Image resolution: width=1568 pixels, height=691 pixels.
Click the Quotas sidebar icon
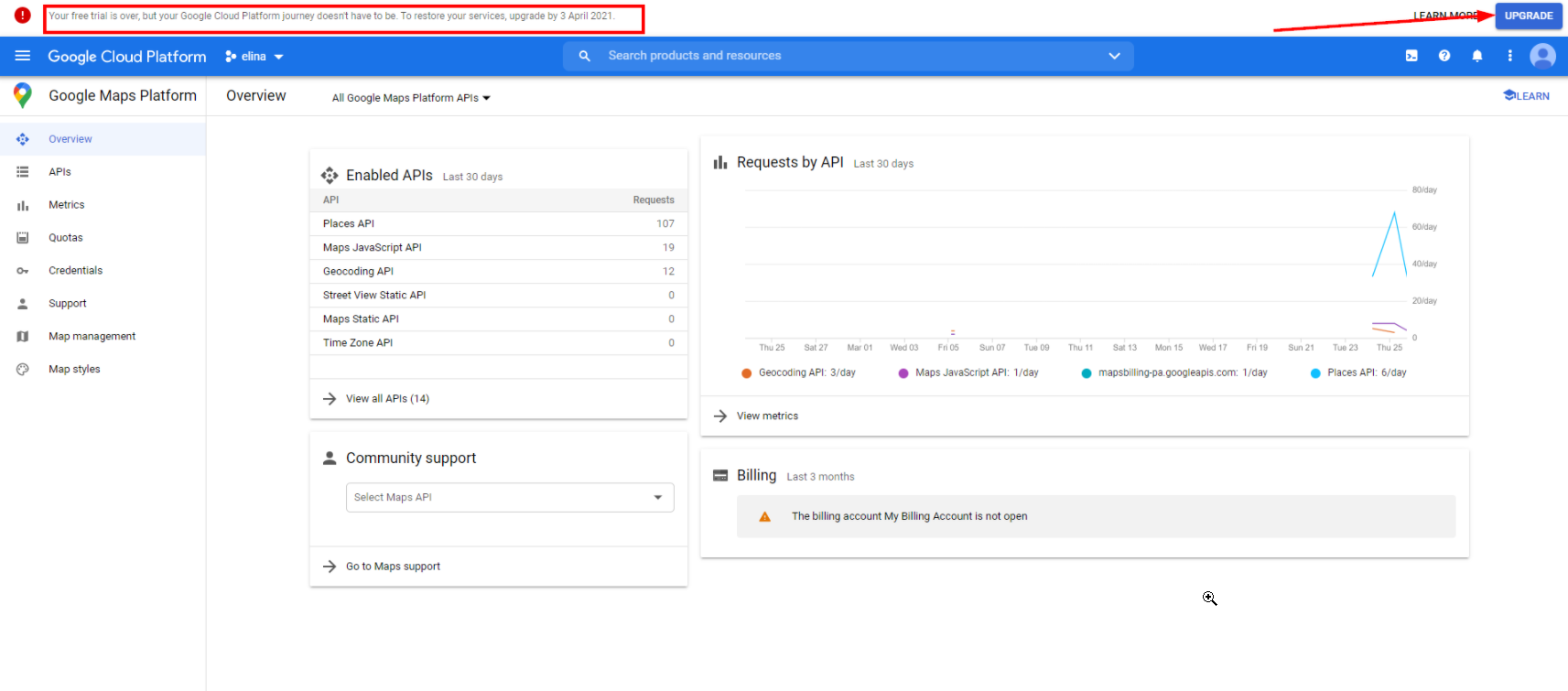pos(23,238)
